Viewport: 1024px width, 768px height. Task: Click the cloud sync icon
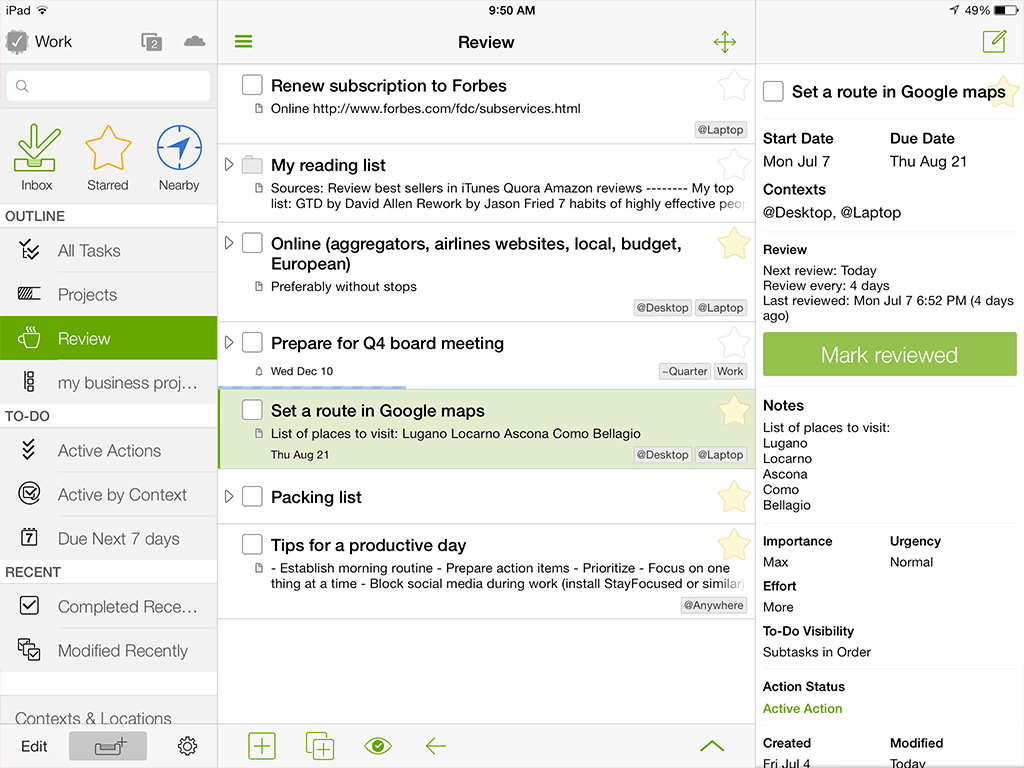coord(195,42)
